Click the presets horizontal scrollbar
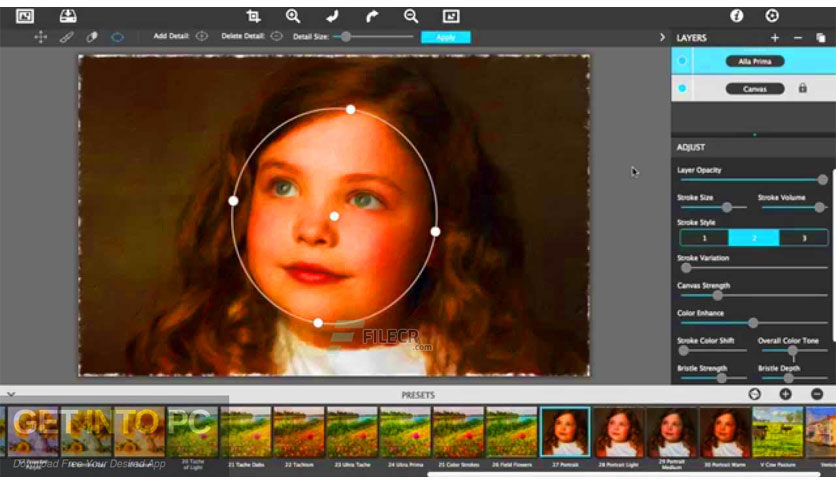 point(623,474)
